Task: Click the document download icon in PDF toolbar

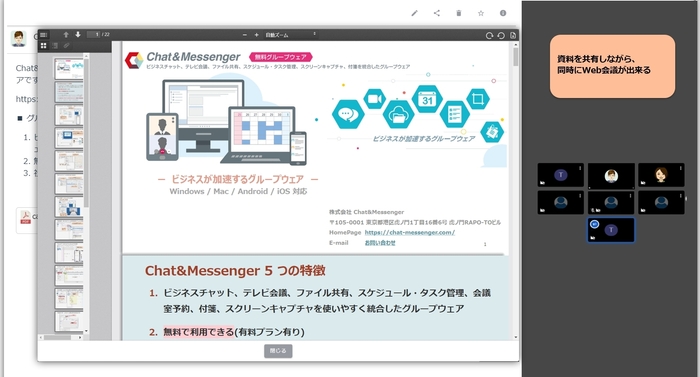Action: (x=513, y=35)
